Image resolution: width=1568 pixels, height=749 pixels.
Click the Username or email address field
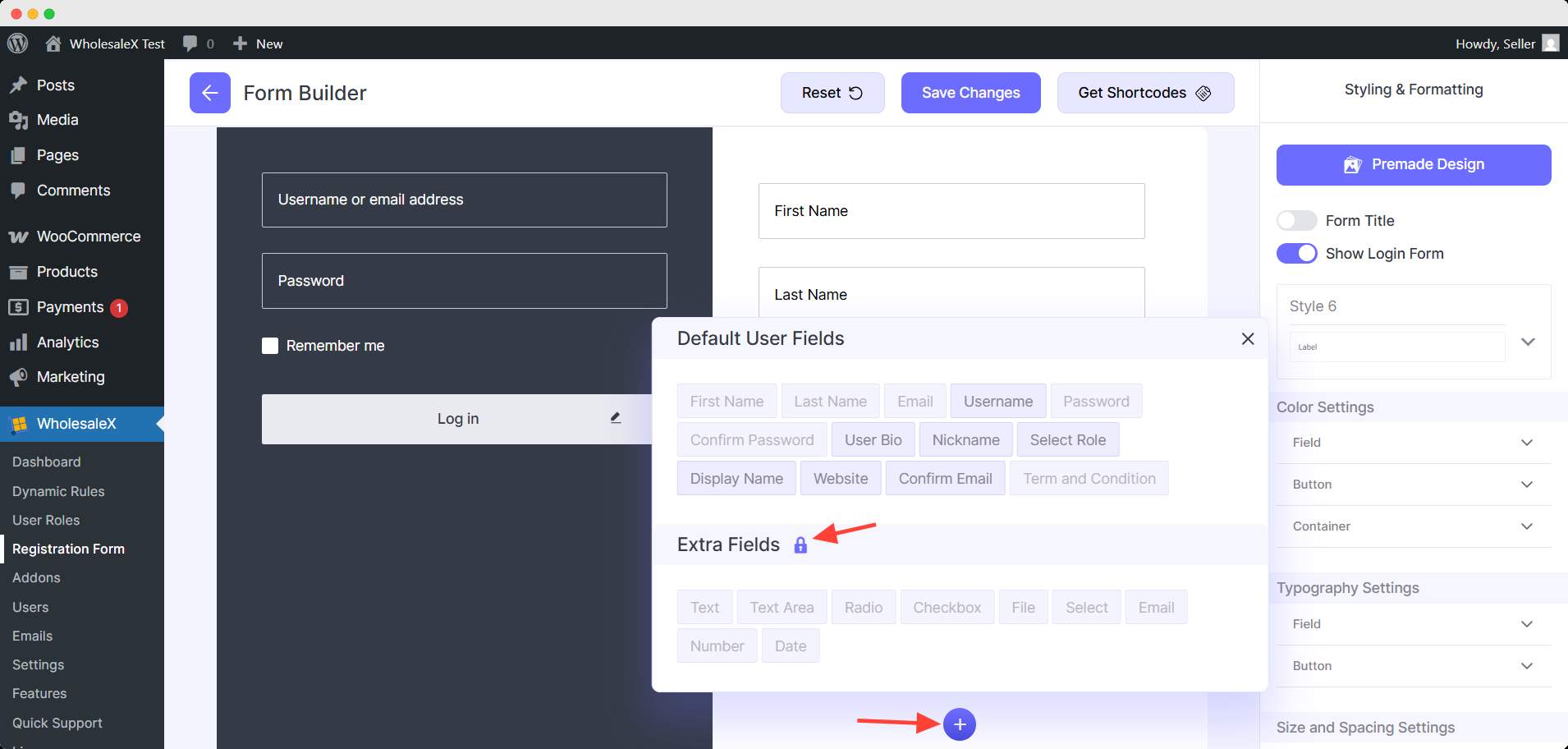tap(465, 200)
